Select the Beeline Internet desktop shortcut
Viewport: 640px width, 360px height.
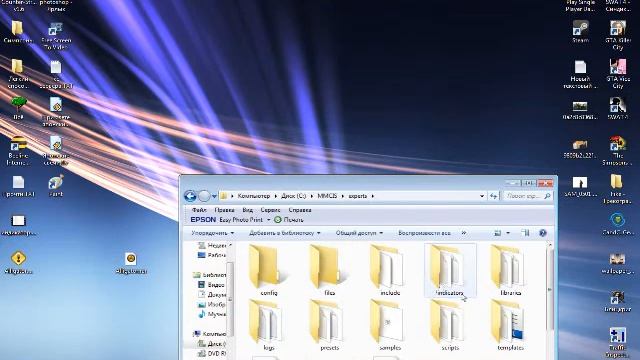click(x=18, y=151)
